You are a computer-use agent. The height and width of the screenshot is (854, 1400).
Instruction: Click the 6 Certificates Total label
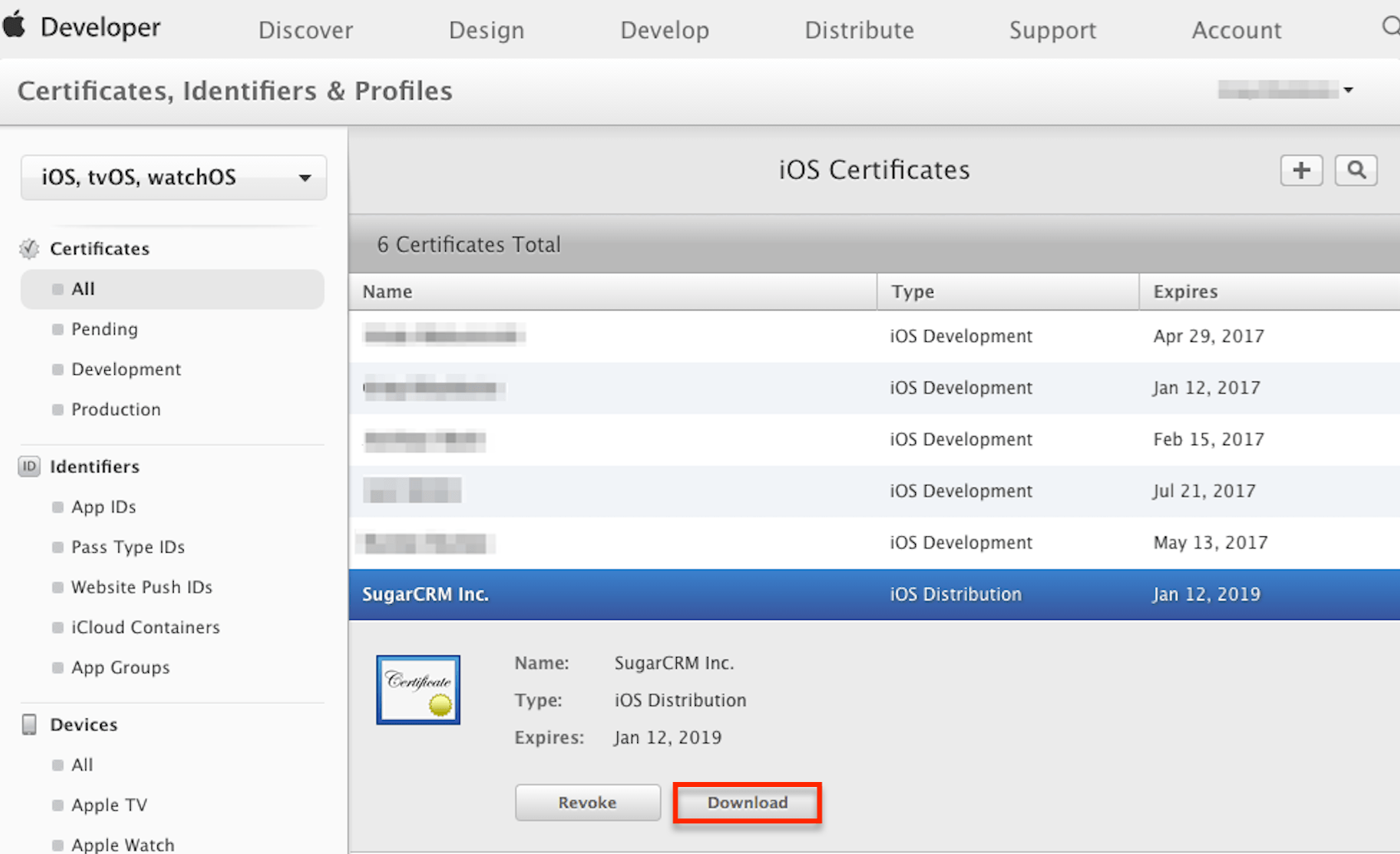click(x=469, y=245)
